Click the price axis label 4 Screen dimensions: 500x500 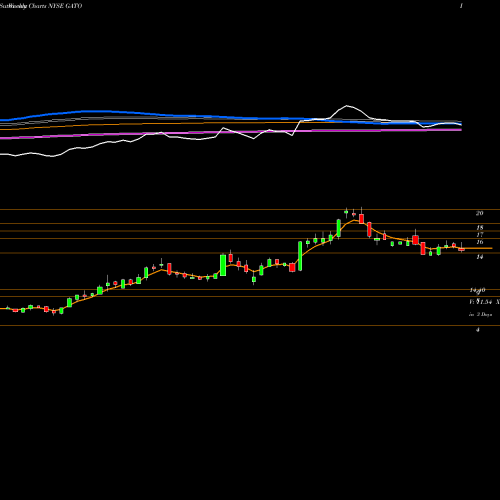click(x=478, y=330)
